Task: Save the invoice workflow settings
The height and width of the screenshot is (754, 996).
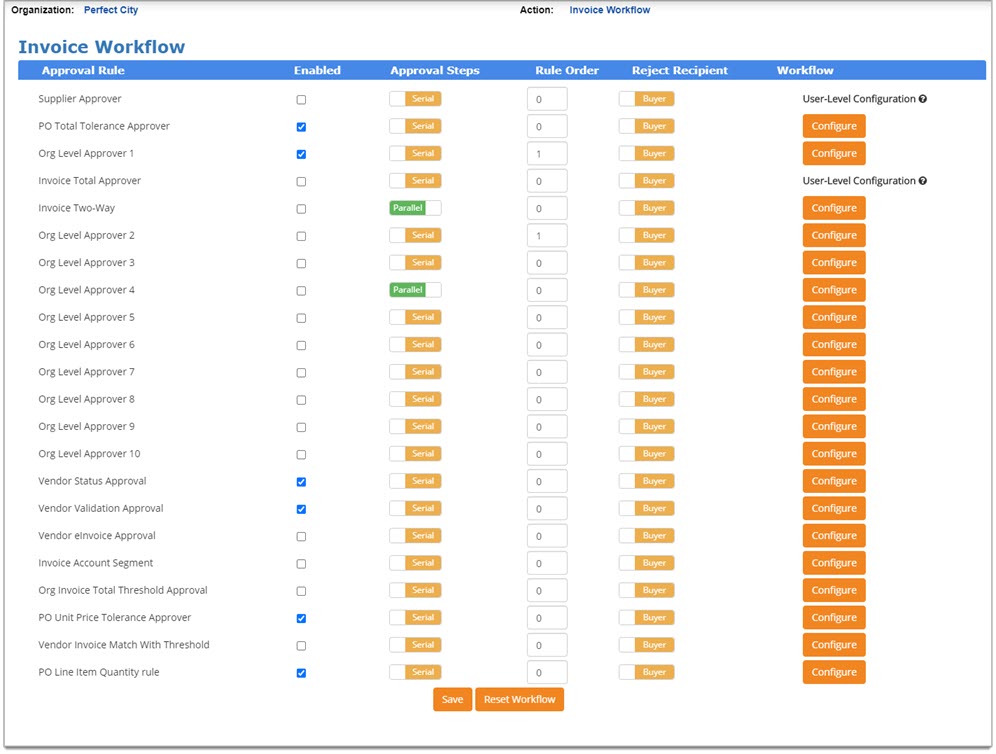Action: [x=452, y=699]
